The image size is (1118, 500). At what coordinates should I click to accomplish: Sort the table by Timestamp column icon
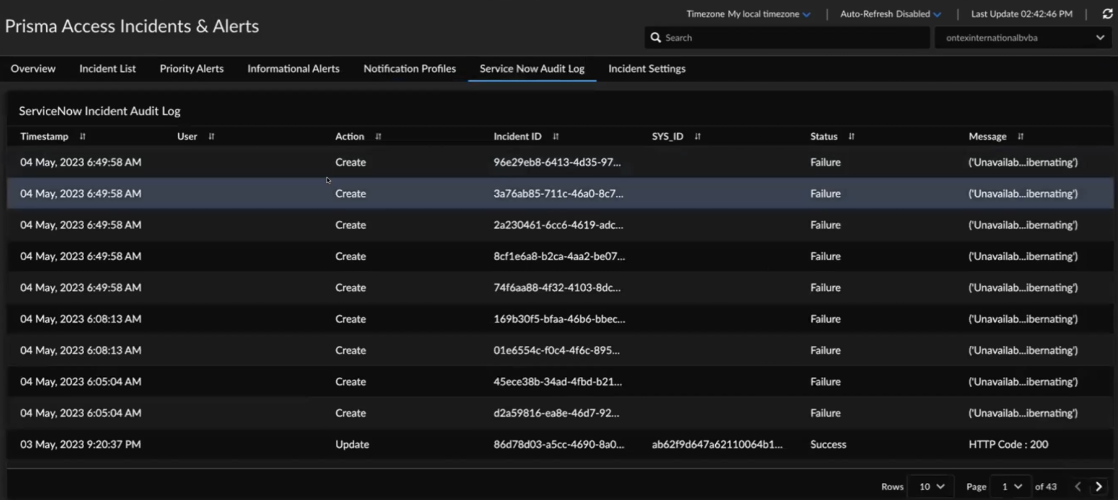coord(83,137)
